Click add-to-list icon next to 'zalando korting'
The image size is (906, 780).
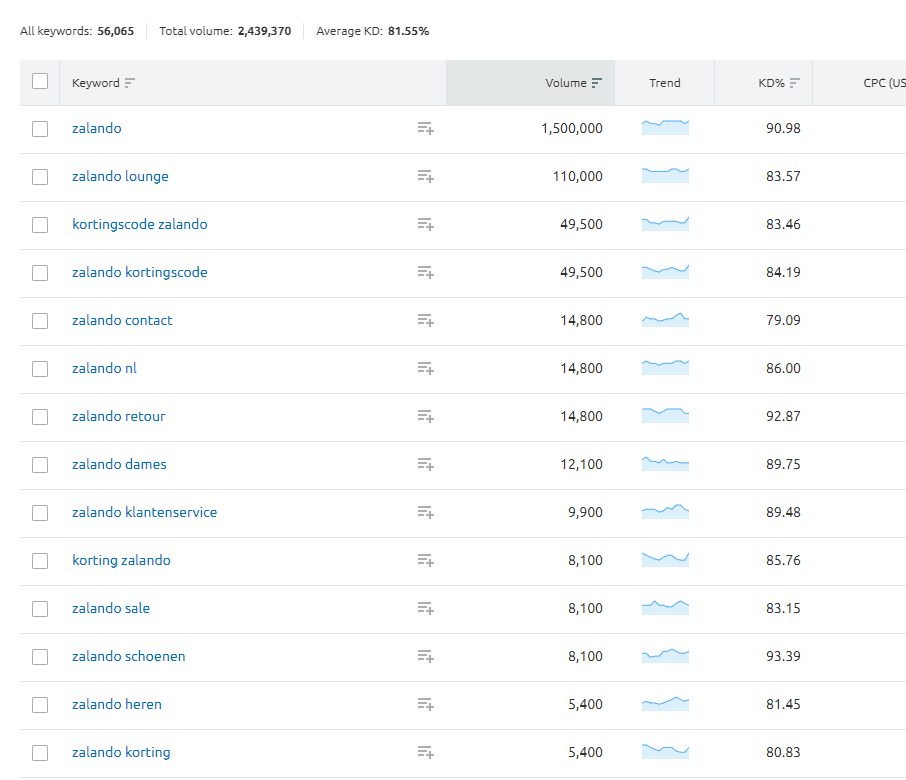(425, 752)
